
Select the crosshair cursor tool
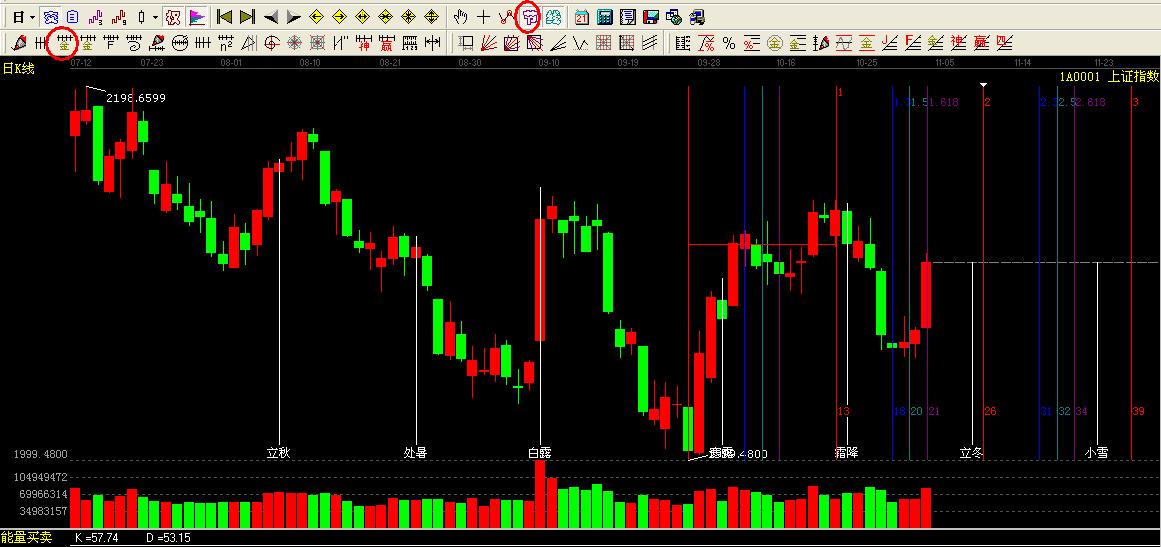coord(483,17)
